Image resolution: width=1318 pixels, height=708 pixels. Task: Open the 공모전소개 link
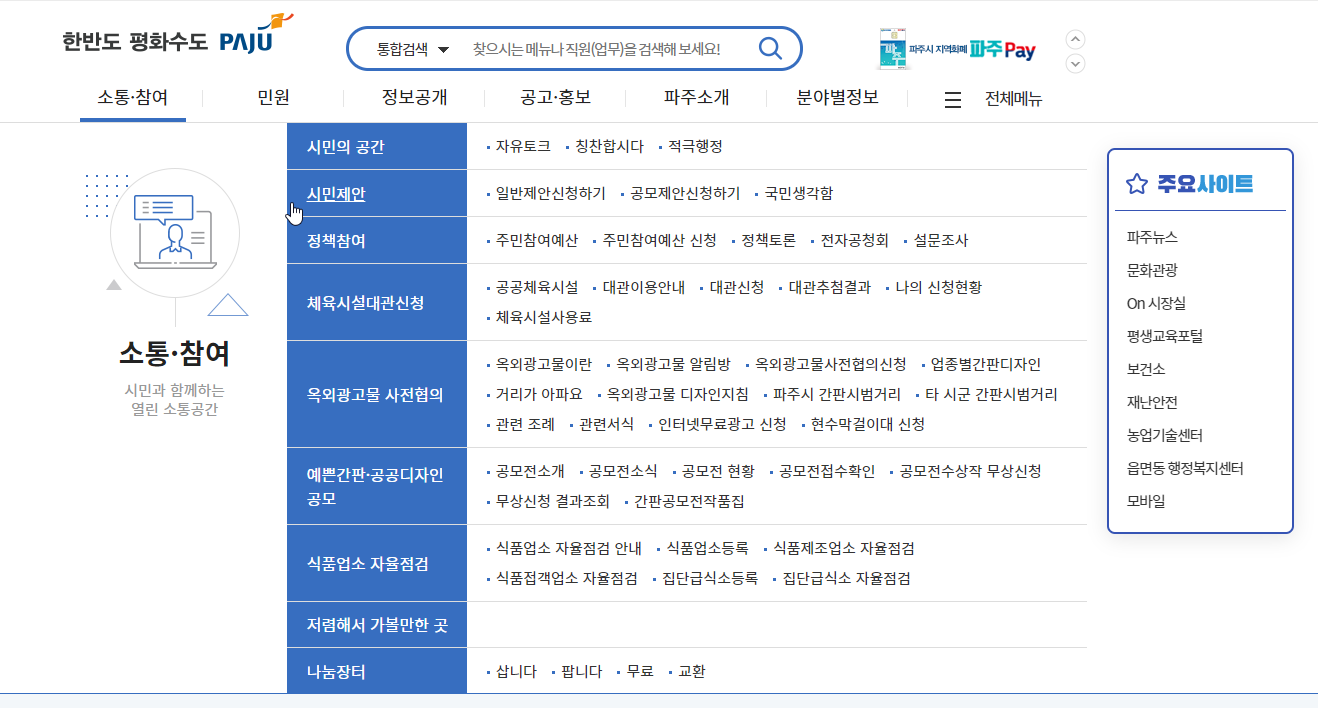pyautogui.click(x=530, y=471)
